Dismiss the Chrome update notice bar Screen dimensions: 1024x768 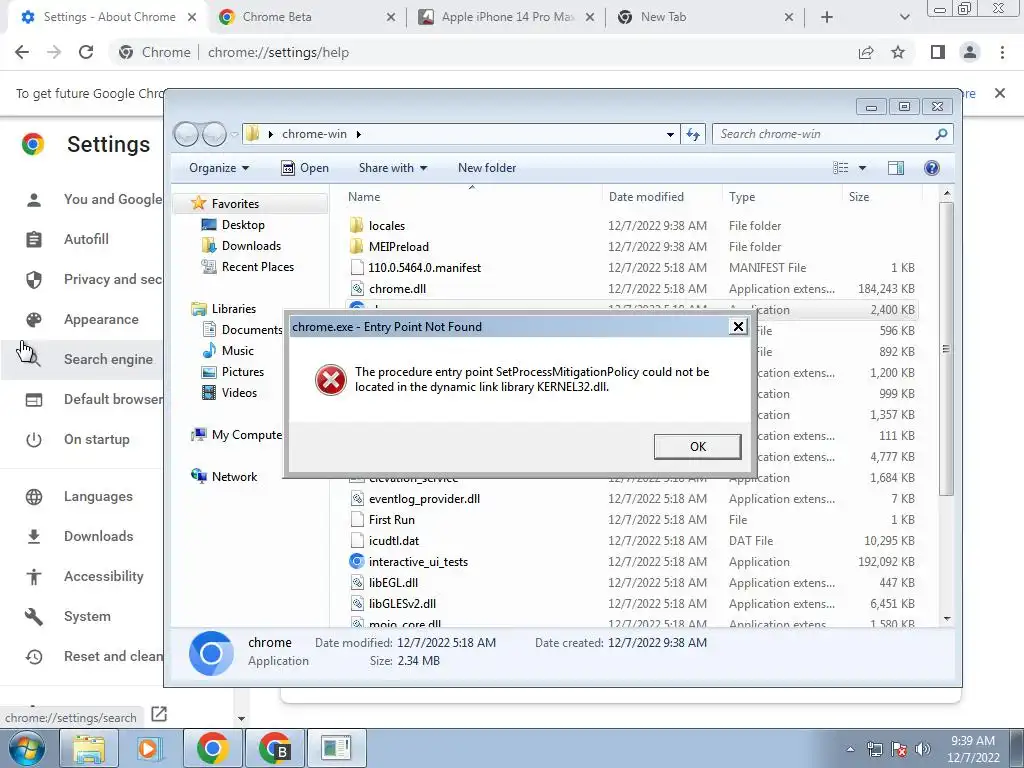[x=1000, y=93]
